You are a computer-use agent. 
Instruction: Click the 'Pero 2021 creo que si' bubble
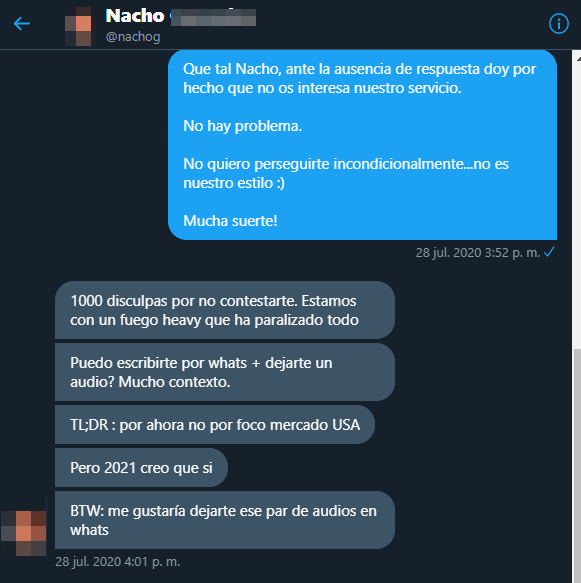pos(141,468)
